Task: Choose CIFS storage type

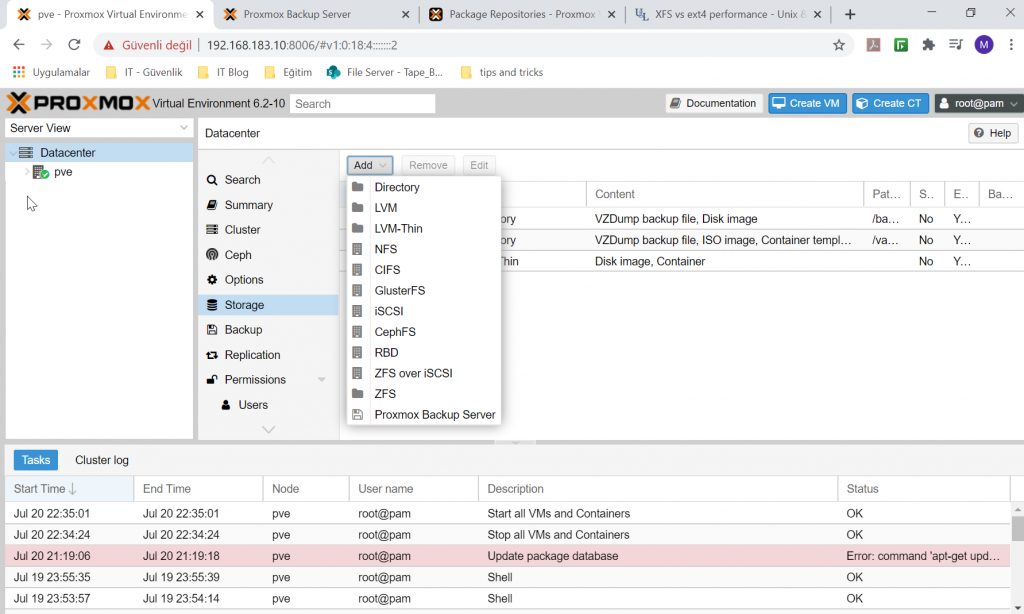Action: click(x=424, y=270)
